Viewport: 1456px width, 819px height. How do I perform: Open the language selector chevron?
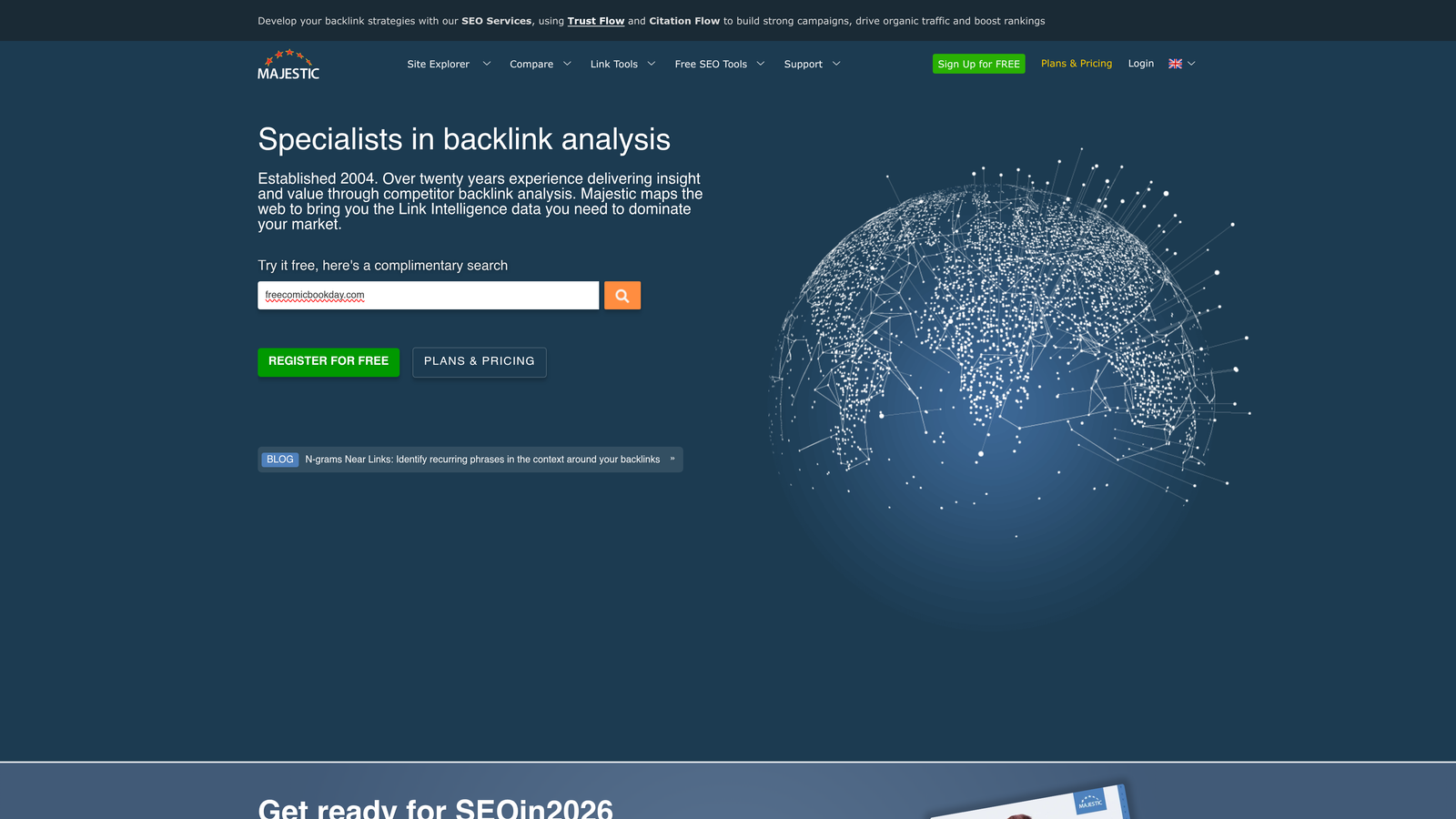[1191, 64]
